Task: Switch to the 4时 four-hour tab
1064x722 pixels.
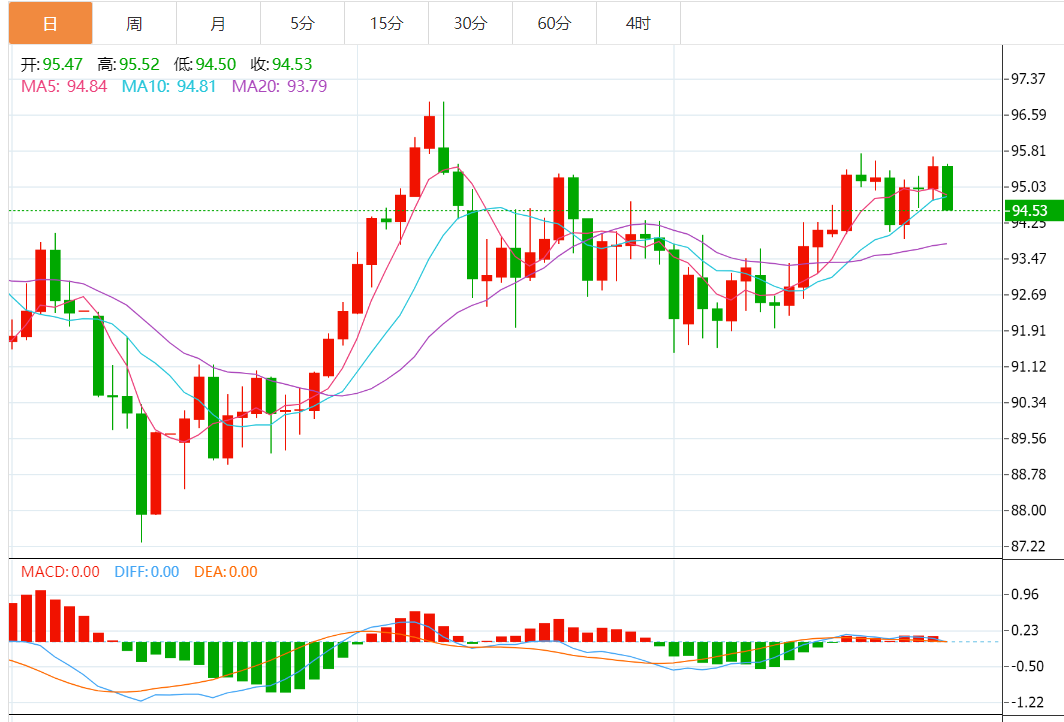Action: click(x=639, y=24)
